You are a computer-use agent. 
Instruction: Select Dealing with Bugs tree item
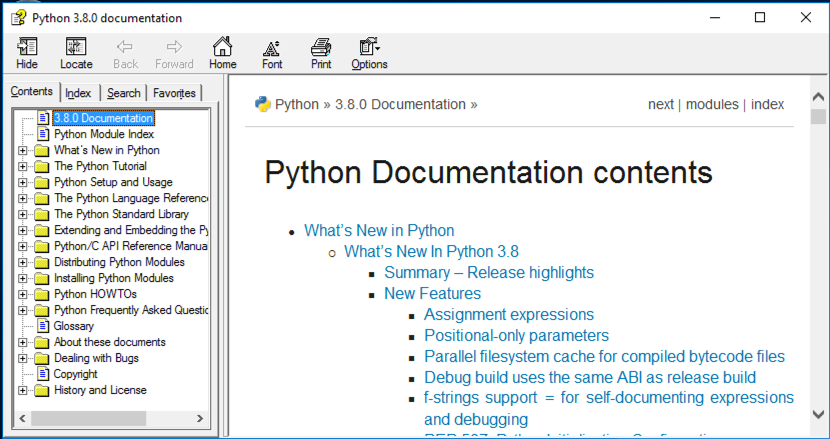tap(96, 358)
